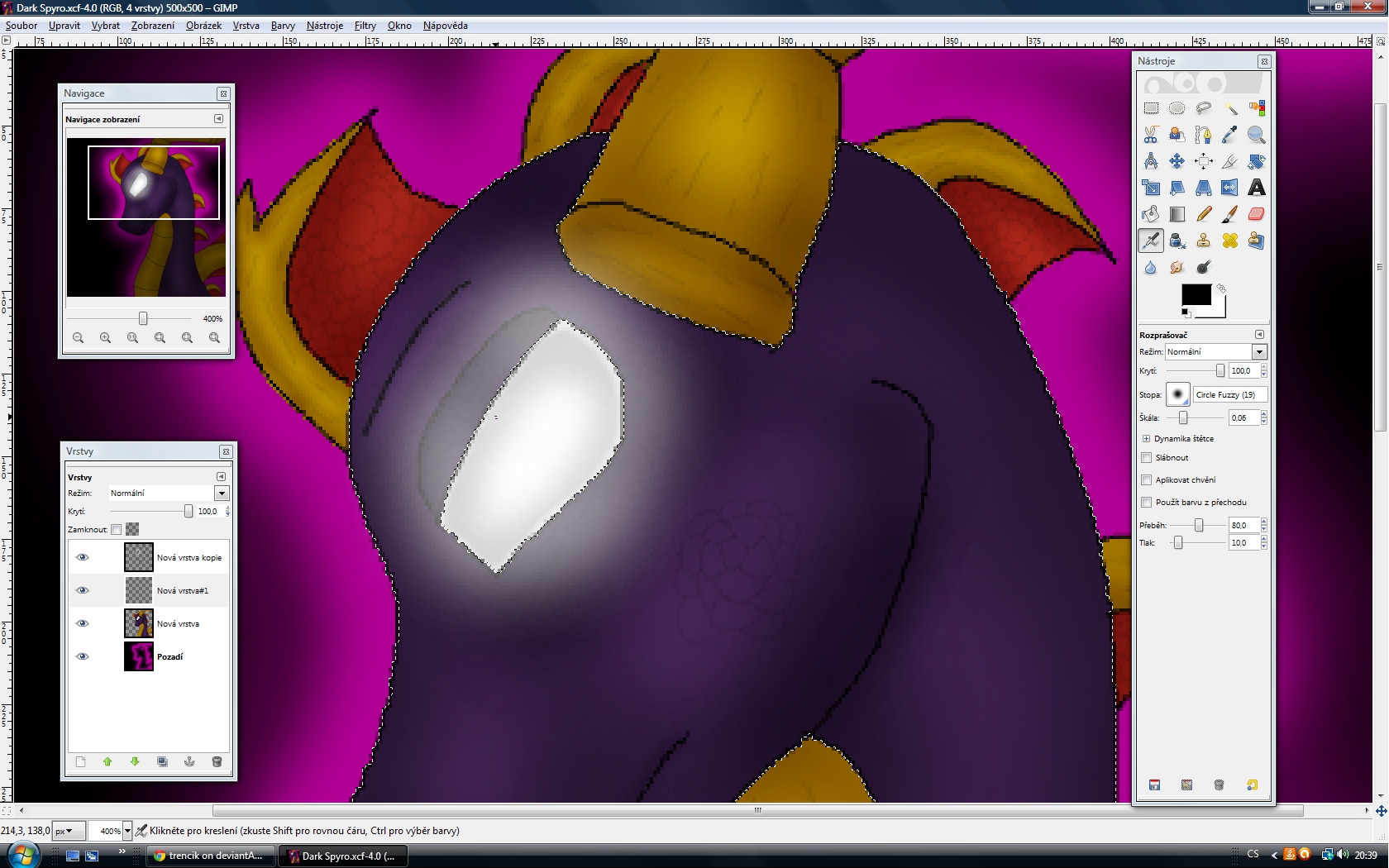1389x868 pixels.
Task: Toggle visibility of 'Nová vrstva#1' layer
Action: (x=82, y=590)
